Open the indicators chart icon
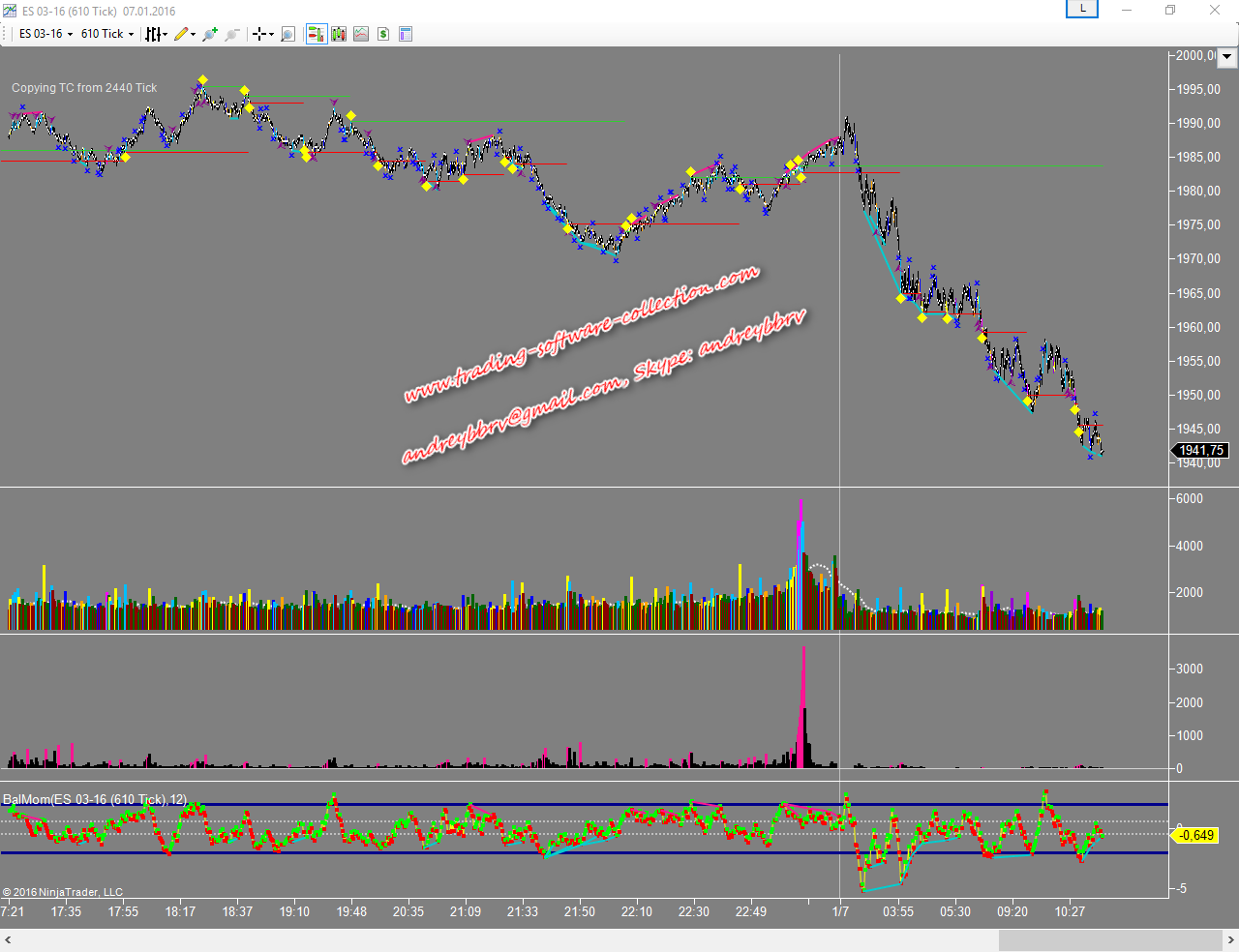The height and width of the screenshot is (952, 1239). click(x=361, y=34)
